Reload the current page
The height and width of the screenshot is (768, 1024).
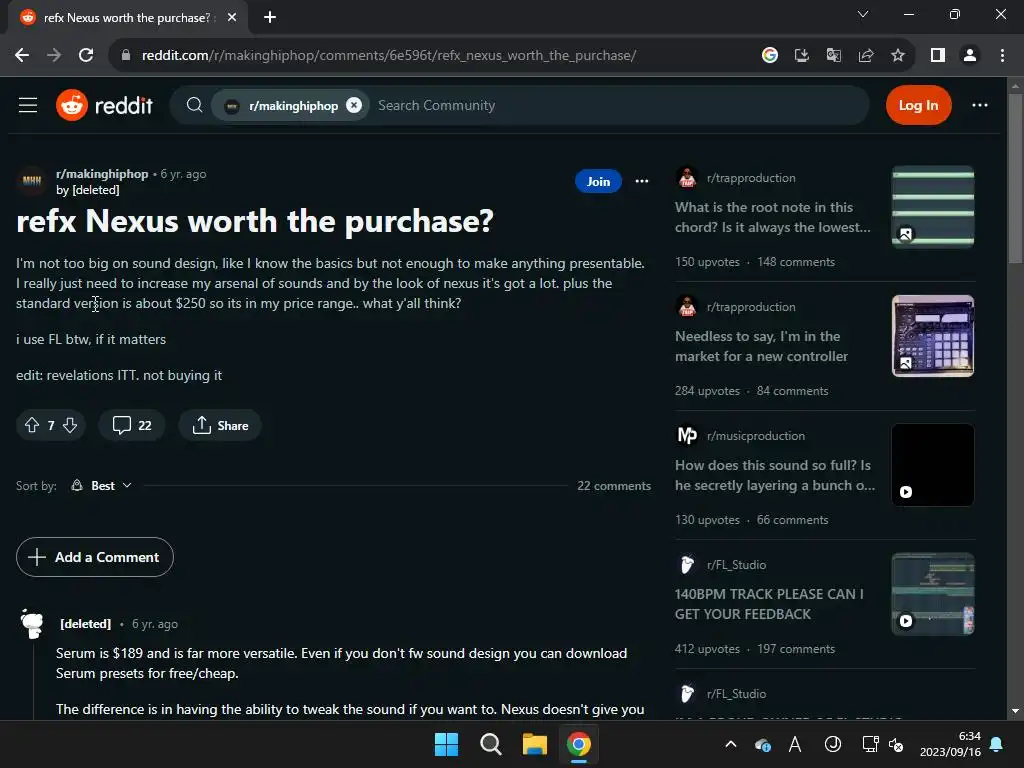pyautogui.click(x=86, y=56)
